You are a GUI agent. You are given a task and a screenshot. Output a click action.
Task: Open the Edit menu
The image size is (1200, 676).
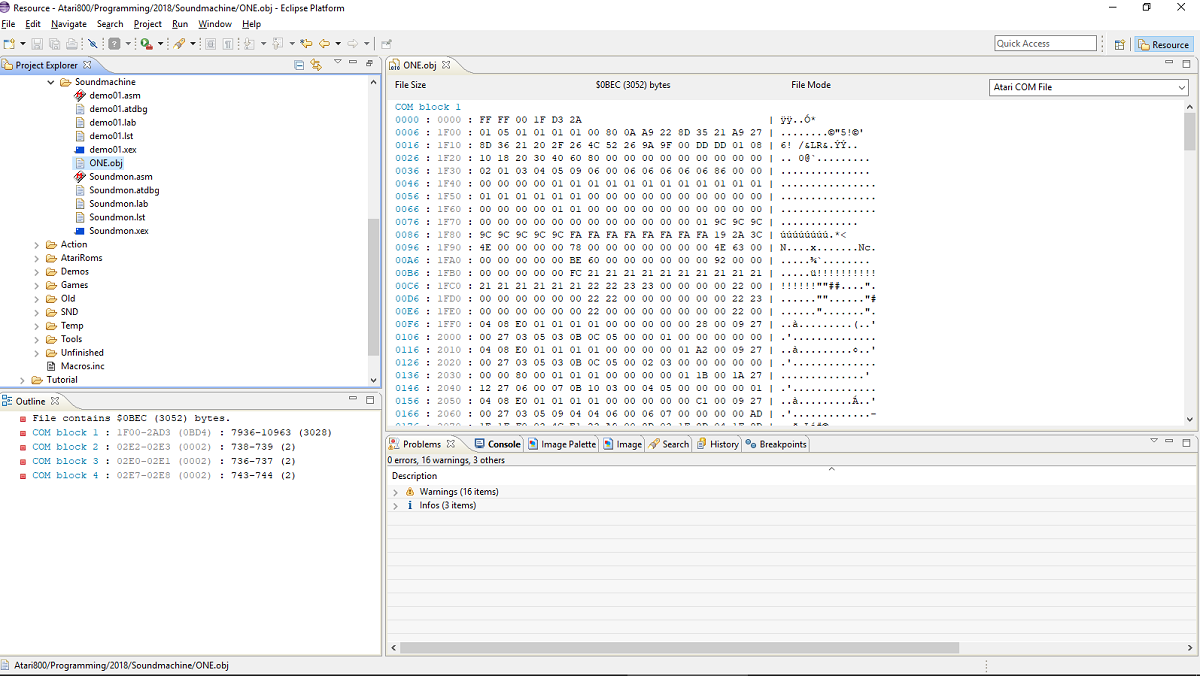pyautogui.click(x=33, y=24)
